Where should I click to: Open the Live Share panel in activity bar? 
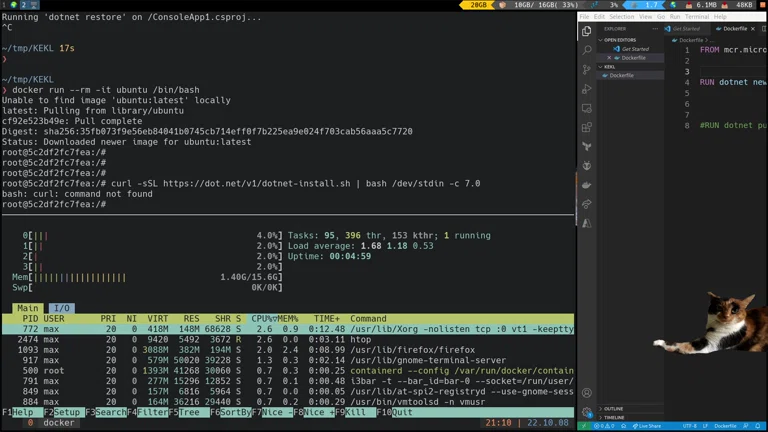pyautogui.click(x=586, y=204)
